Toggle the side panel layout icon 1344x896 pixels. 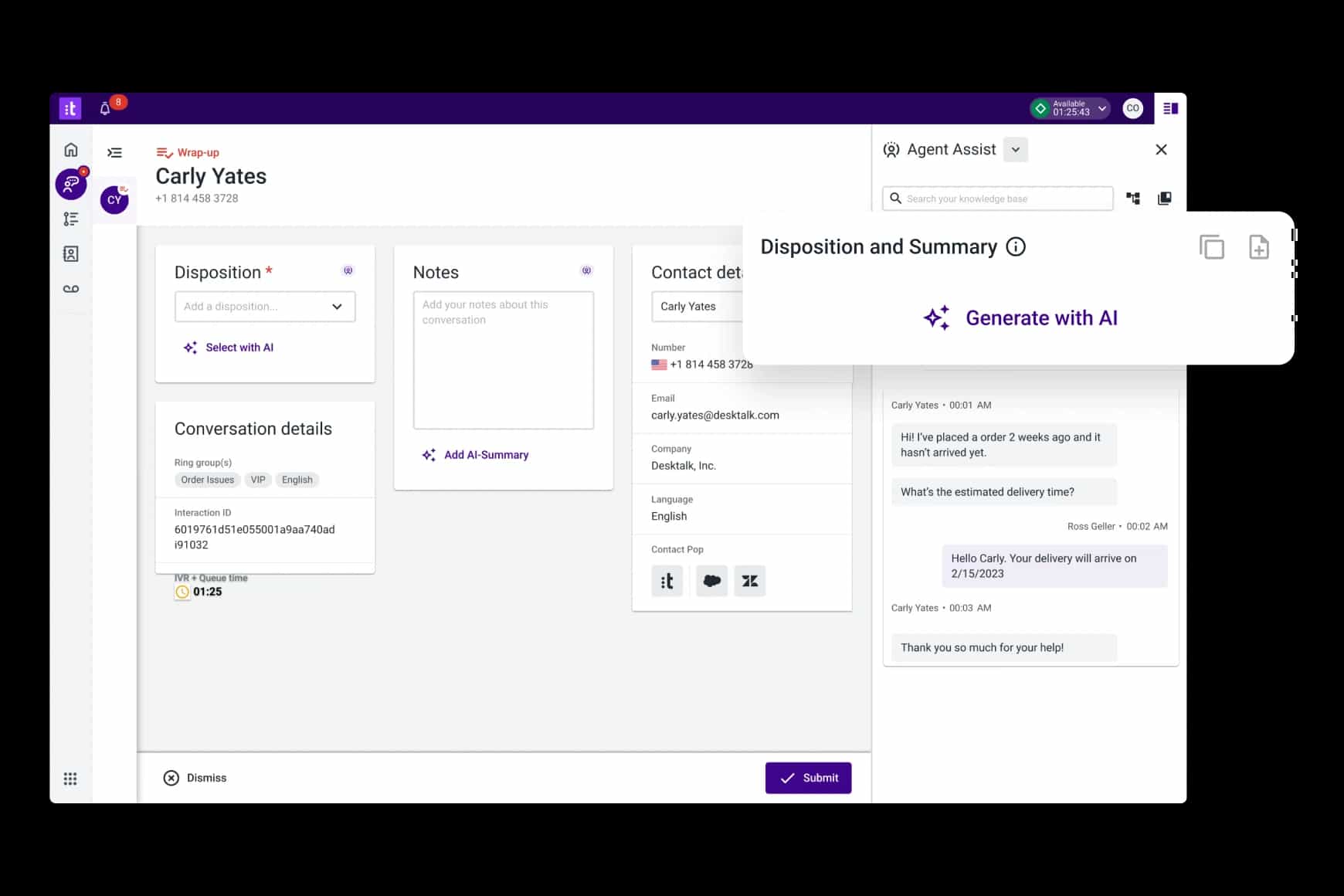point(1170,109)
